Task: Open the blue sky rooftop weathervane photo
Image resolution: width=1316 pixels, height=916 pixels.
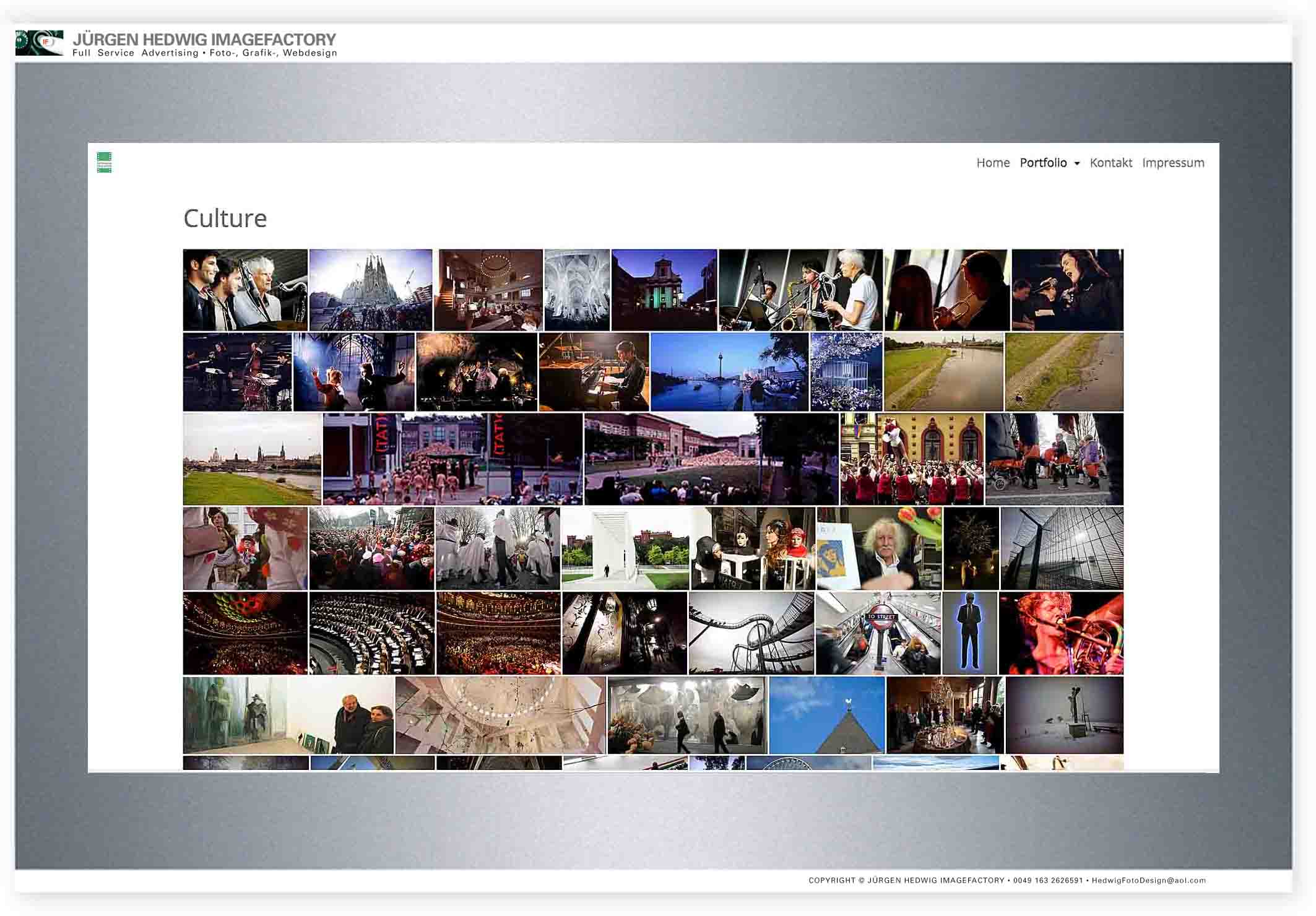Action: [826, 715]
